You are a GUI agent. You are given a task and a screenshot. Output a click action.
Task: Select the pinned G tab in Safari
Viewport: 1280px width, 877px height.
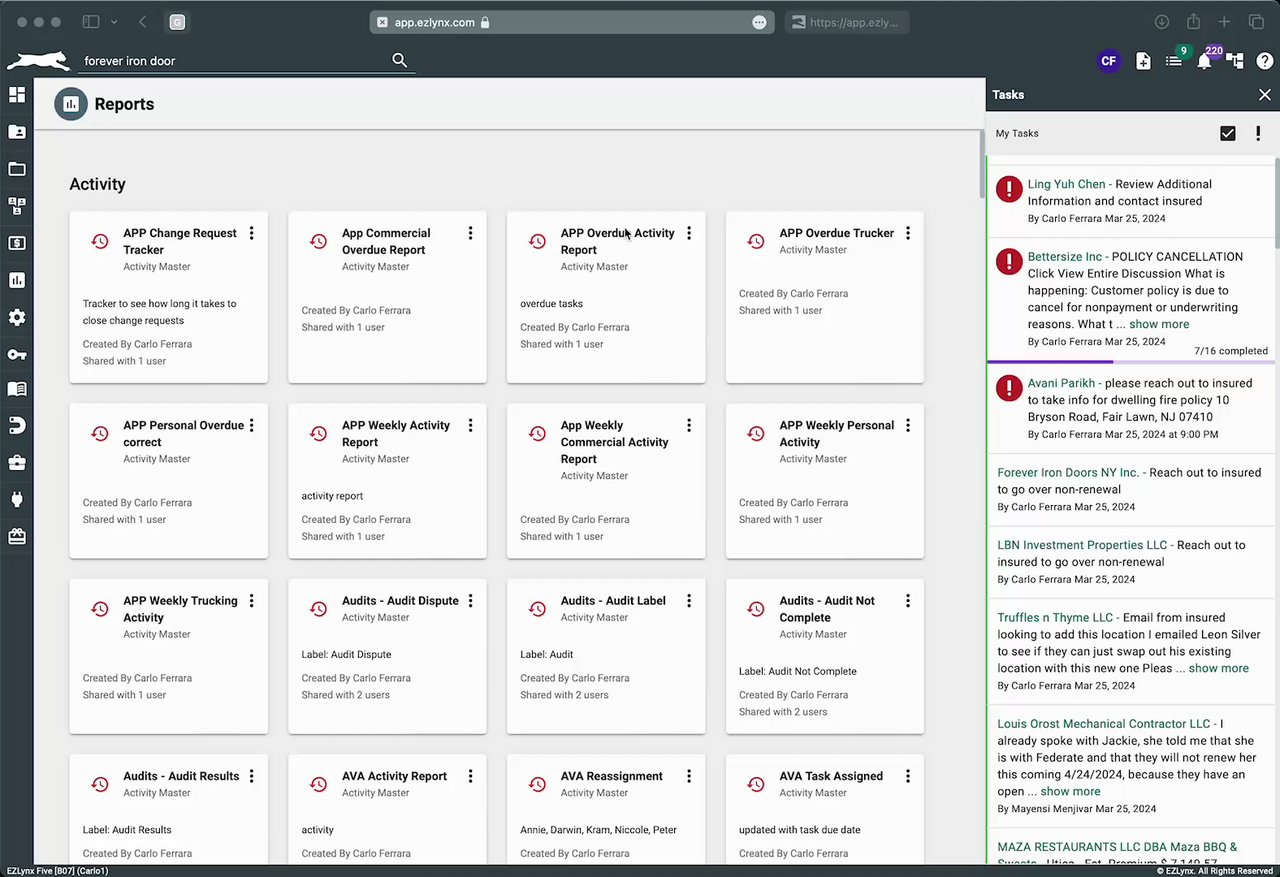point(177,22)
